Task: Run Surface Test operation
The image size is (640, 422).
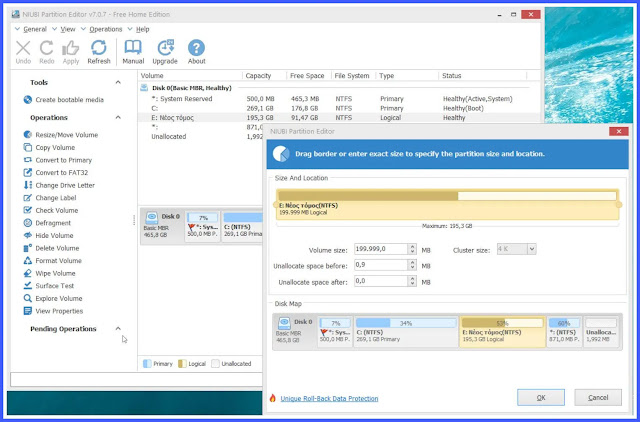Action: tap(49, 286)
